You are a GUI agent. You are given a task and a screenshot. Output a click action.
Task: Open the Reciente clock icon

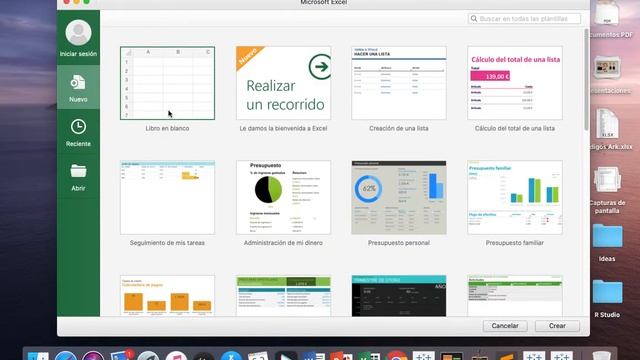pyautogui.click(x=78, y=127)
